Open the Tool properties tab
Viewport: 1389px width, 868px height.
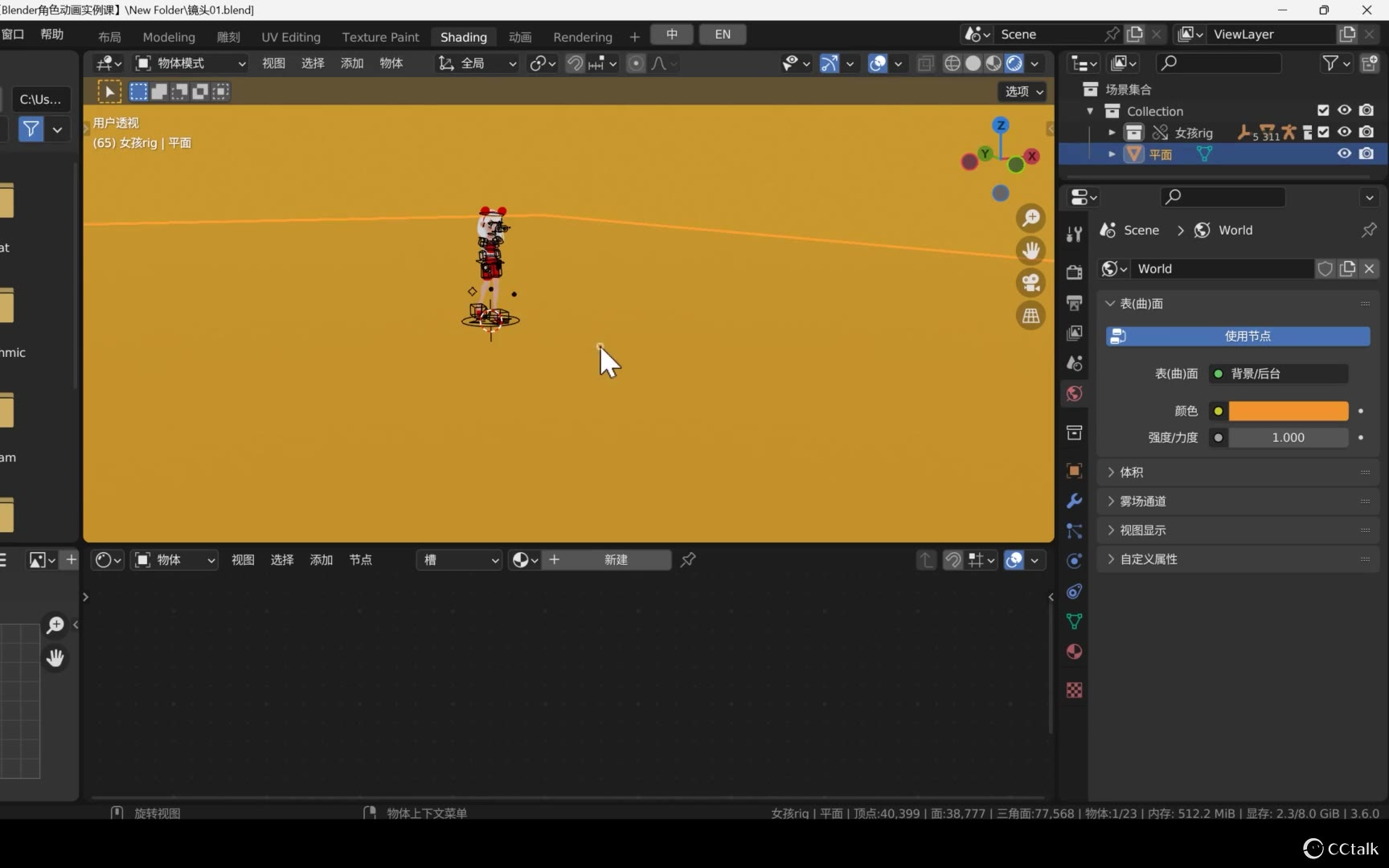coord(1074,234)
